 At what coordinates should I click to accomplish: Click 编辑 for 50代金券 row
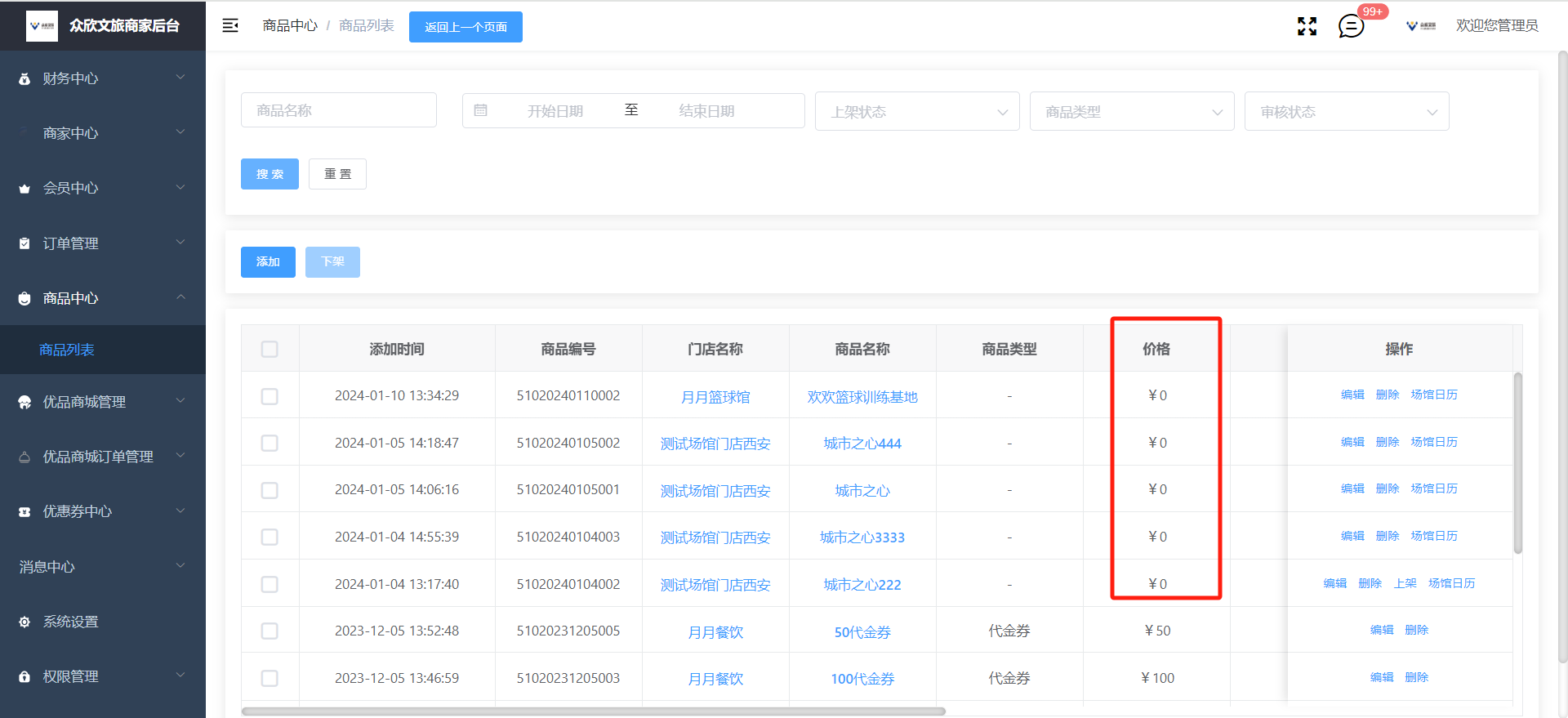[1382, 630]
